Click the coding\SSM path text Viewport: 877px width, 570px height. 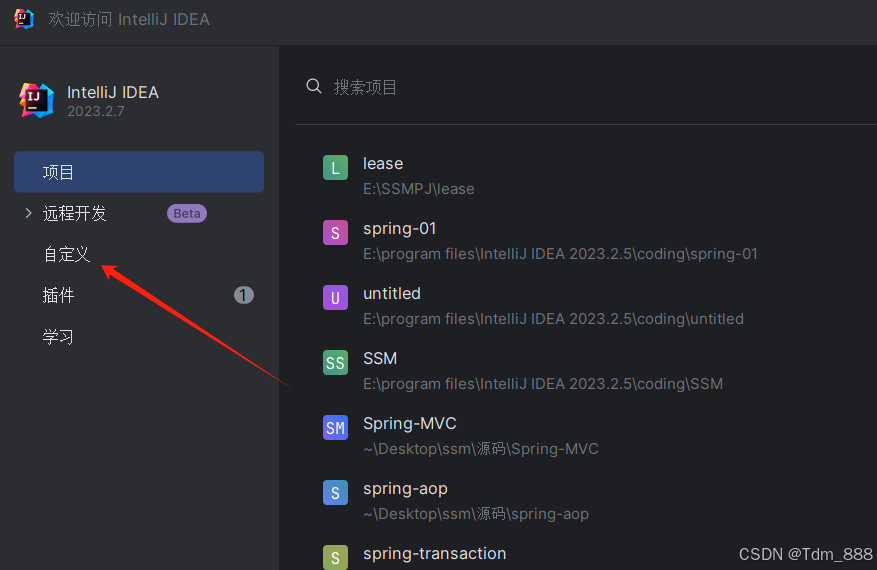click(x=543, y=384)
